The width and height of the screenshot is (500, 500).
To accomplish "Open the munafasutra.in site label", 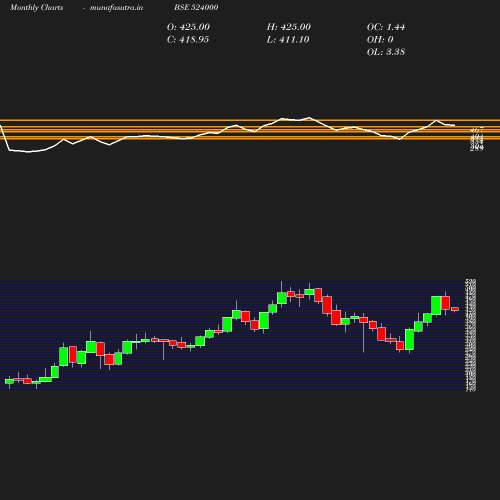I will click(116, 8).
